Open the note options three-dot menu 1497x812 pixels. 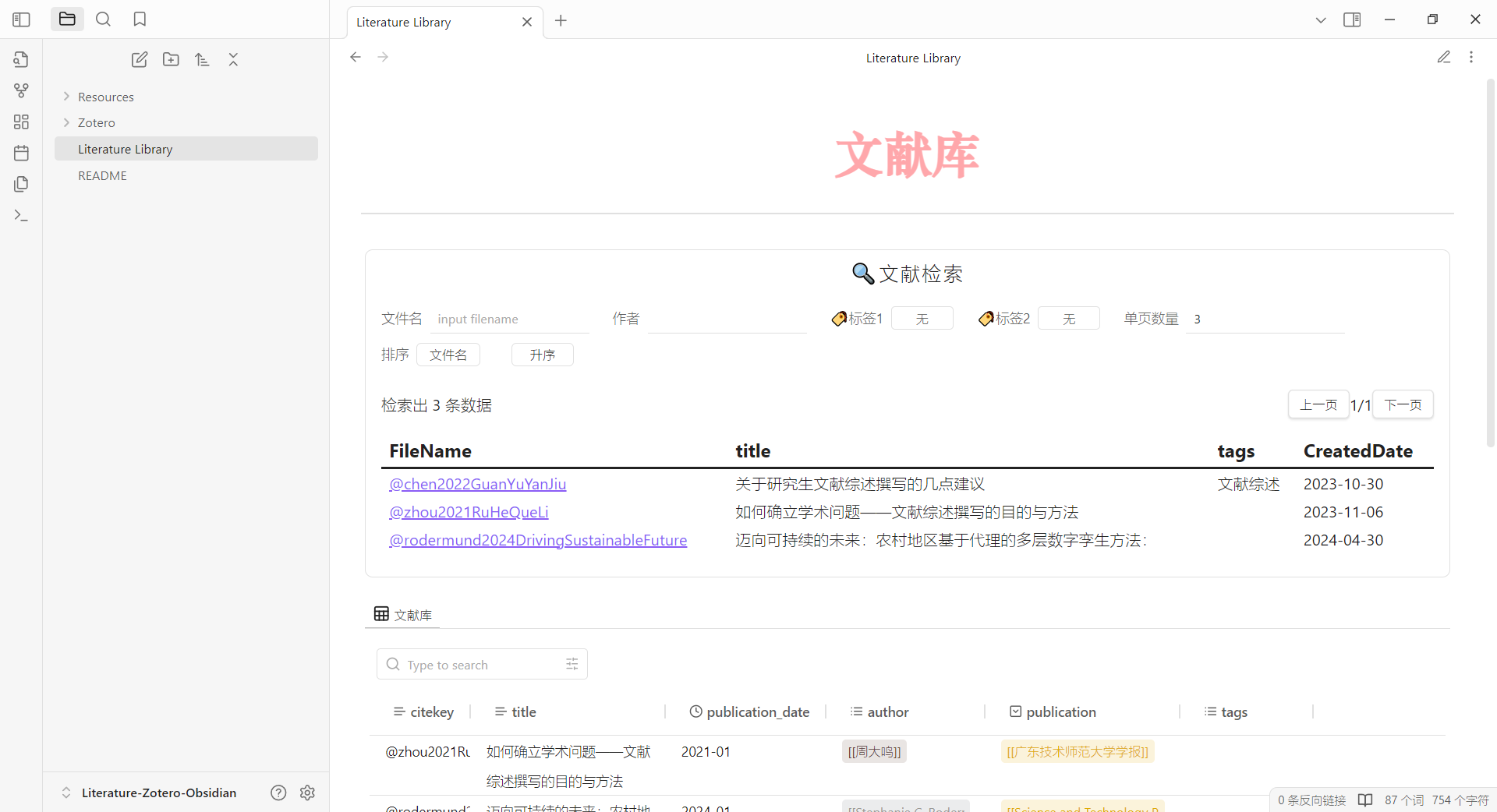pyautogui.click(x=1472, y=56)
